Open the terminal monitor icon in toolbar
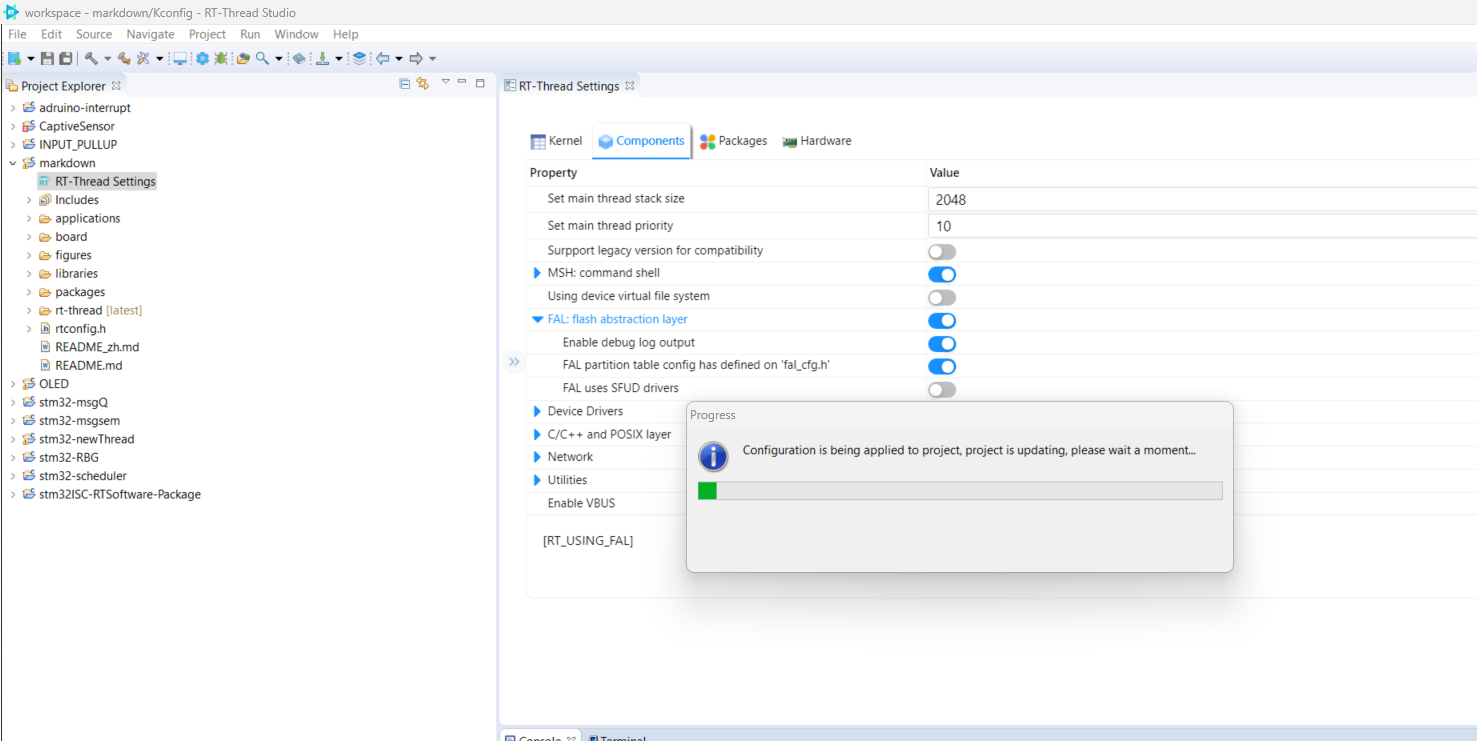This screenshot has height=741, width=1477. 180,59
